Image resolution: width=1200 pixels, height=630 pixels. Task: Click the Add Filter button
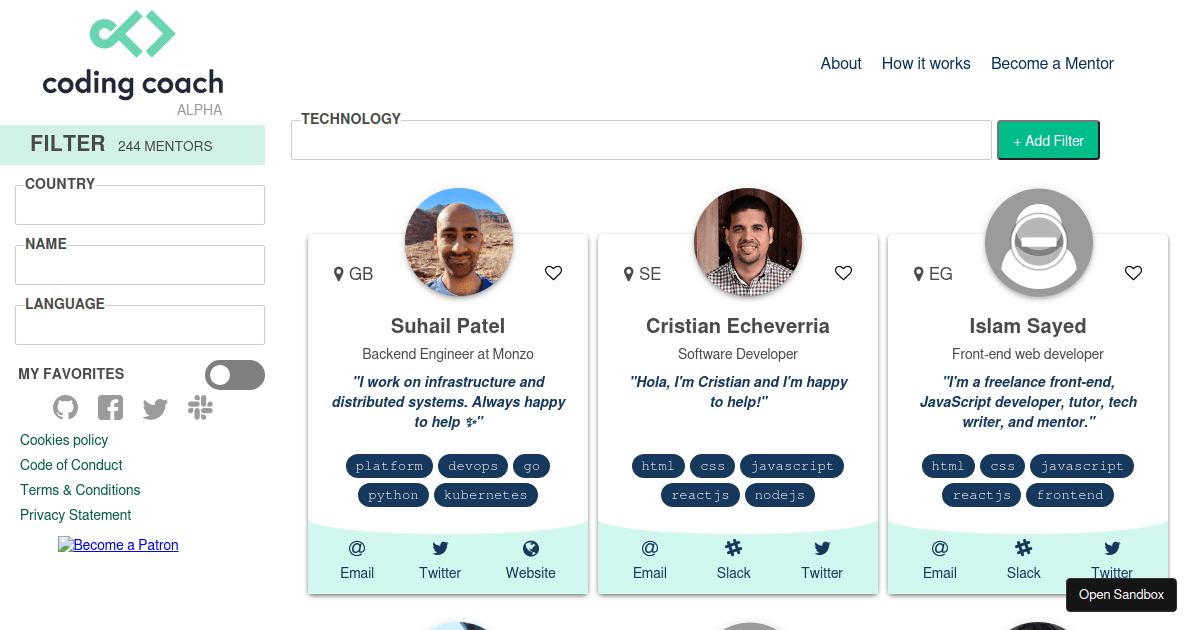click(1048, 141)
